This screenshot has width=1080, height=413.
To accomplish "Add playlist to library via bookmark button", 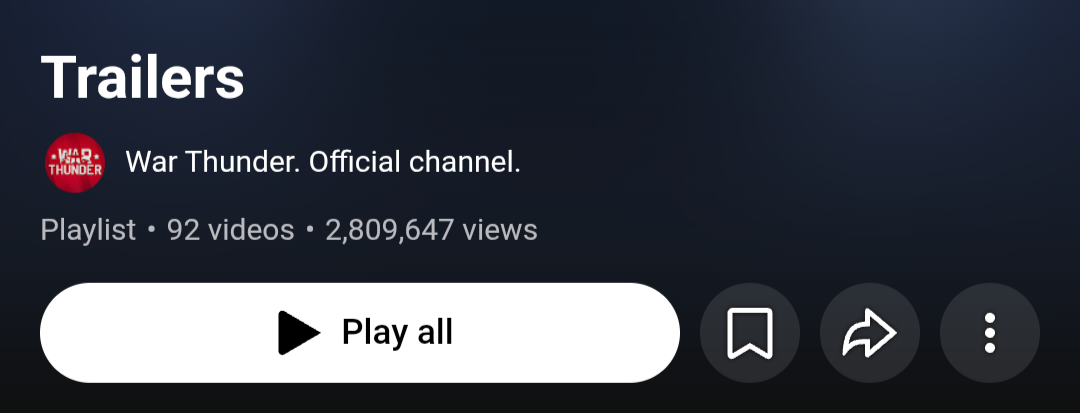I will coord(749,333).
